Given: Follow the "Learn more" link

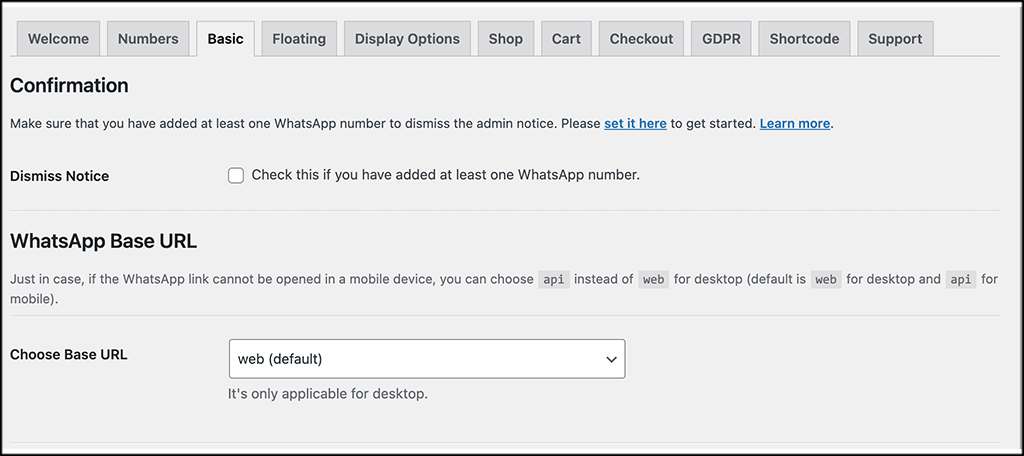Looking at the screenshot, I should point(795,124).
